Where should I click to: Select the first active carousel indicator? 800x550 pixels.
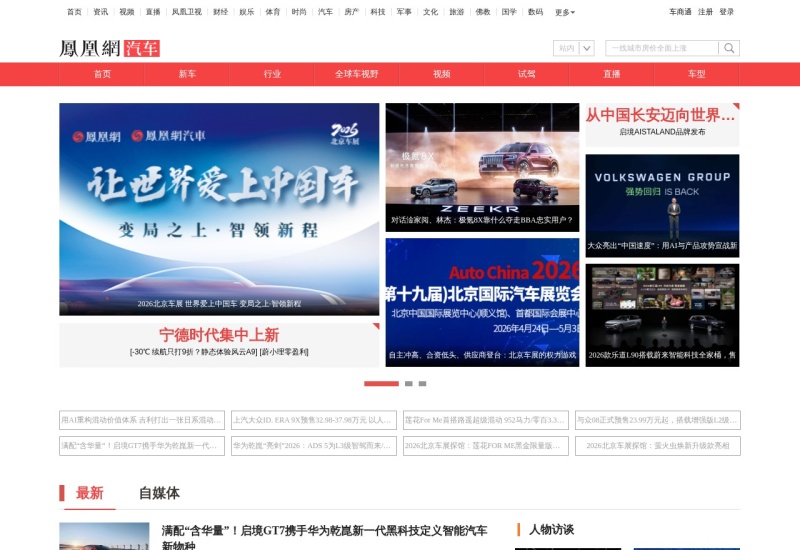(x=381, y=384)
